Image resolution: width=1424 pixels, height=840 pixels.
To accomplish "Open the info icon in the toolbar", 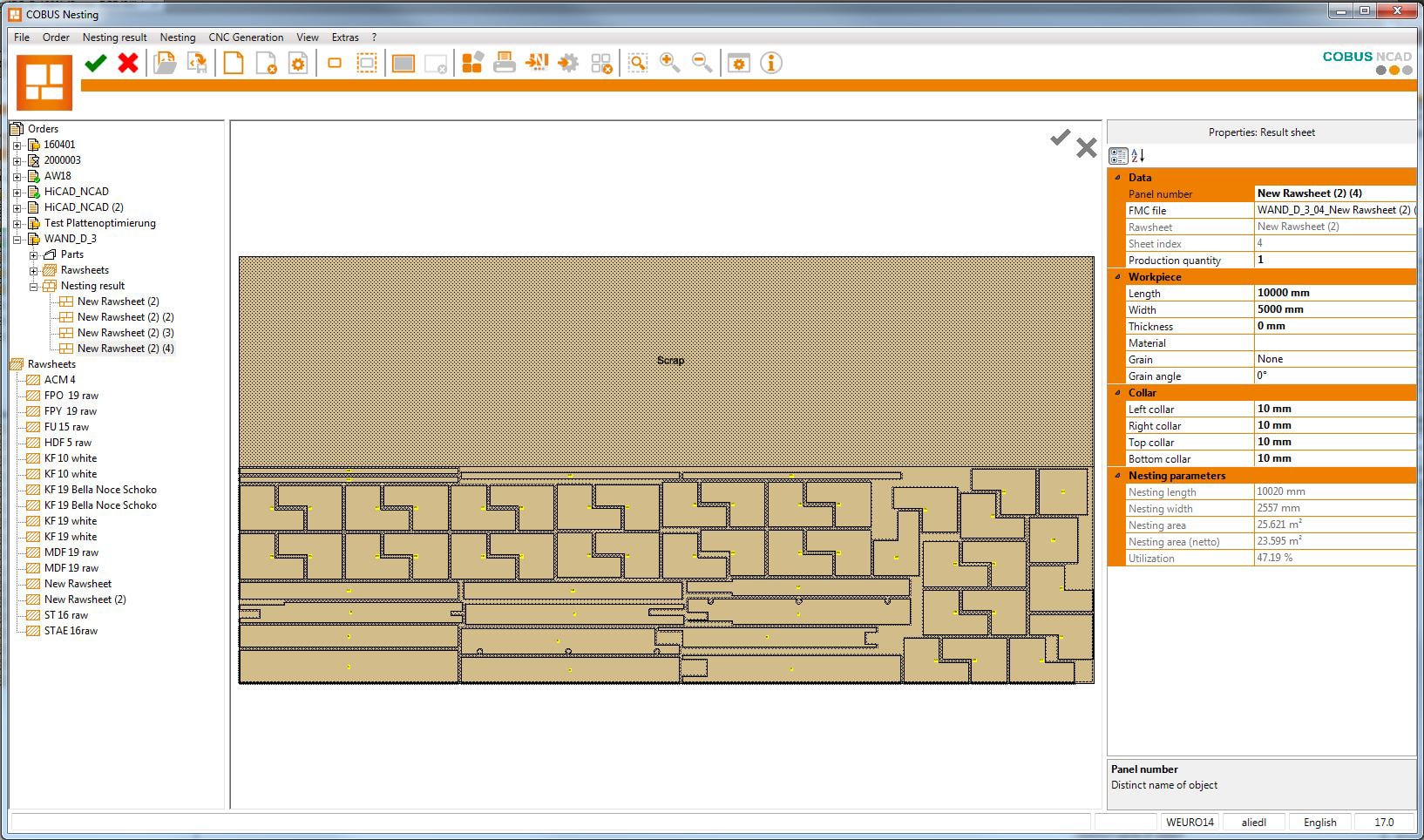I will pos(770,63).
